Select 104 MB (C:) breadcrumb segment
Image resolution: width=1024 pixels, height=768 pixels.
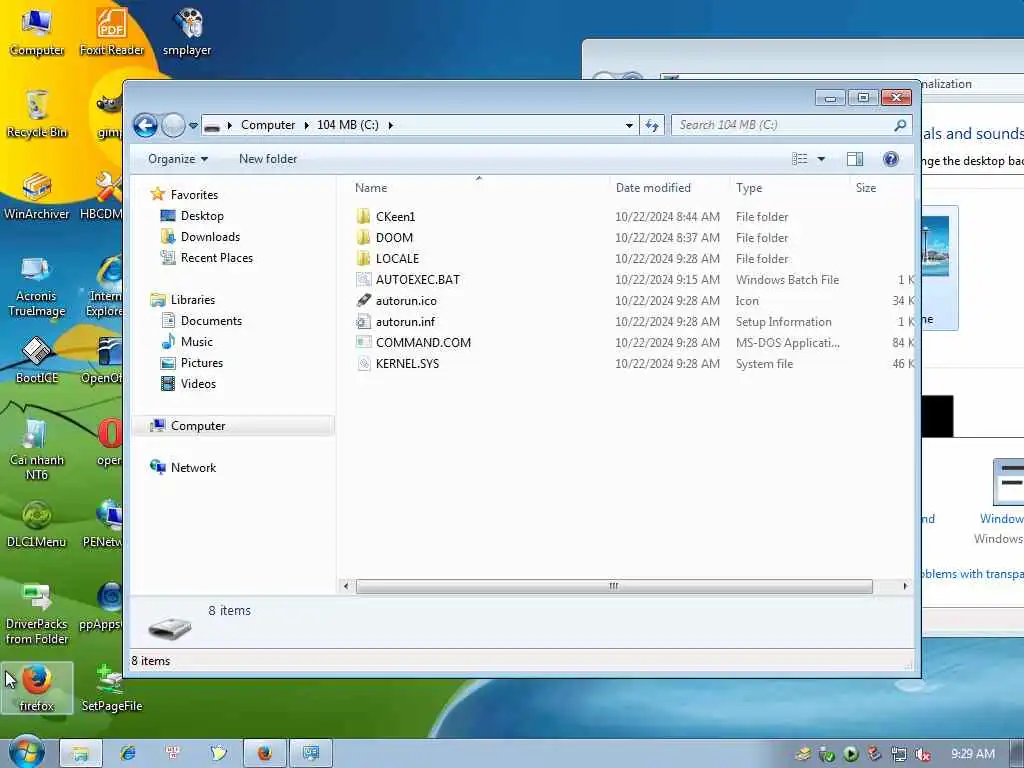point(347,125)
